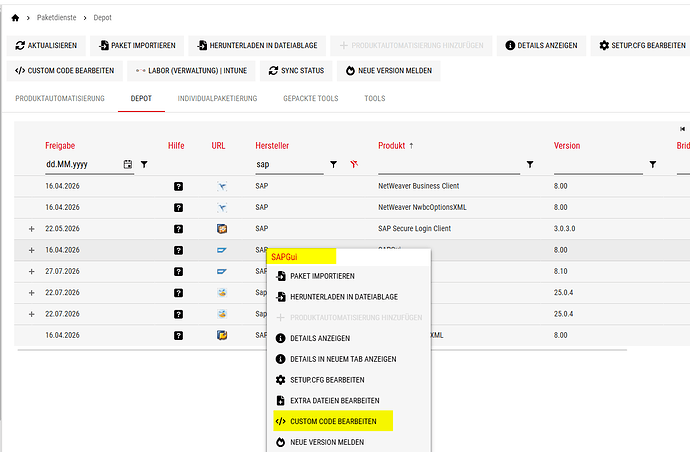The image size is (690, 452).
Task: Click Paket importieren in the toolbar
Action: pyautogui.click(x=137, y=45)
